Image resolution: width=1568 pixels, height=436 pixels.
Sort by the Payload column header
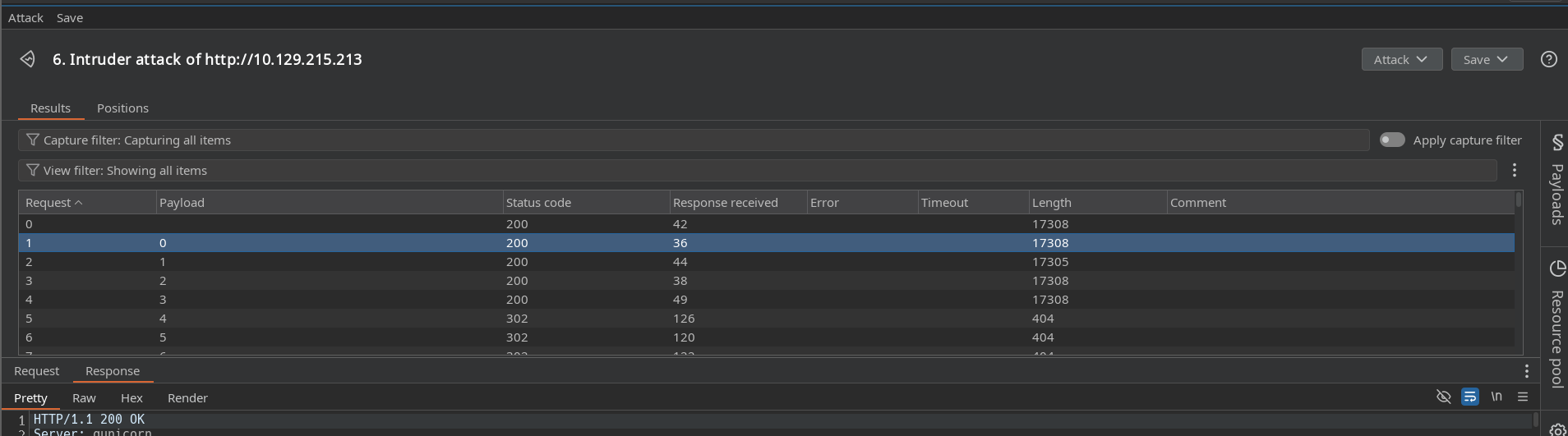click(x=330, y=202)
